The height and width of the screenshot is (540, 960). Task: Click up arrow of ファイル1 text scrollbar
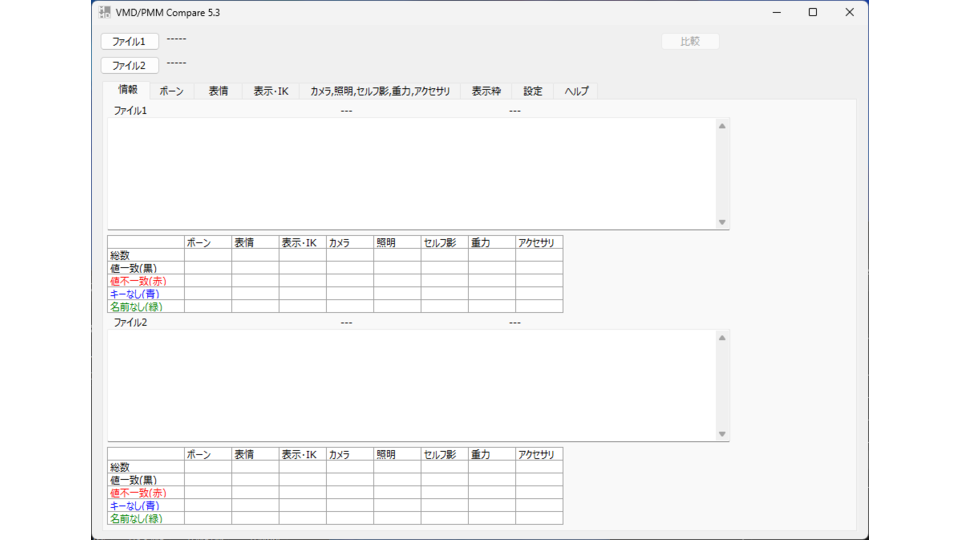coord(722,126)
